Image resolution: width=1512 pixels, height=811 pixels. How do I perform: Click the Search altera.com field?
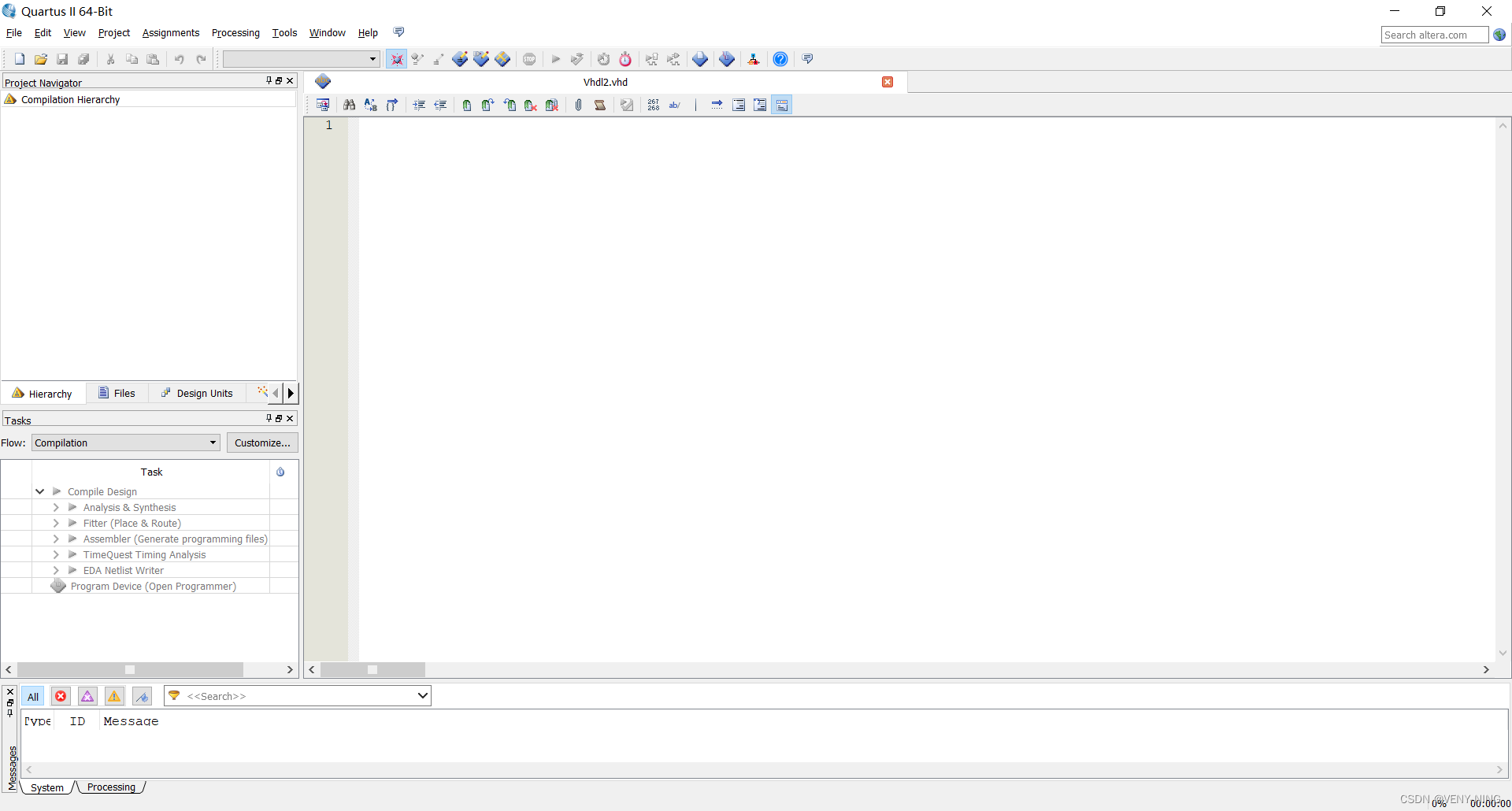click(x=1434, y=35)
